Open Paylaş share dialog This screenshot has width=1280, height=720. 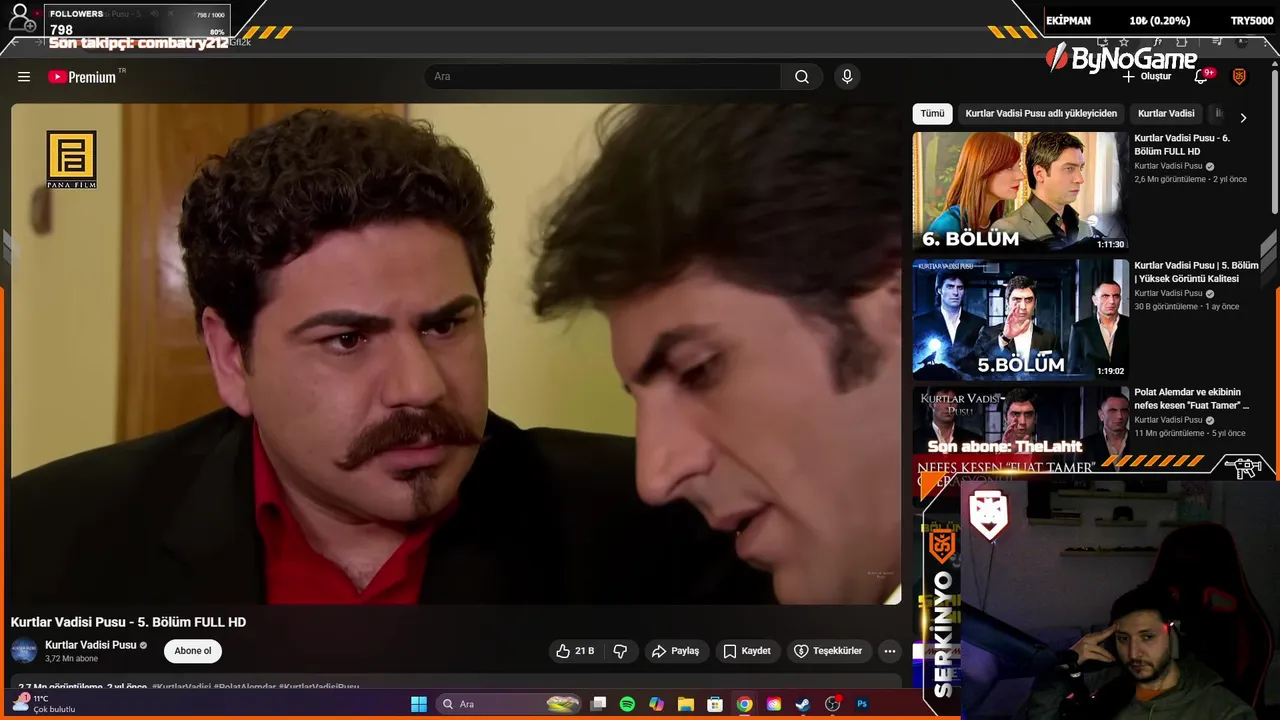[675, 651]
